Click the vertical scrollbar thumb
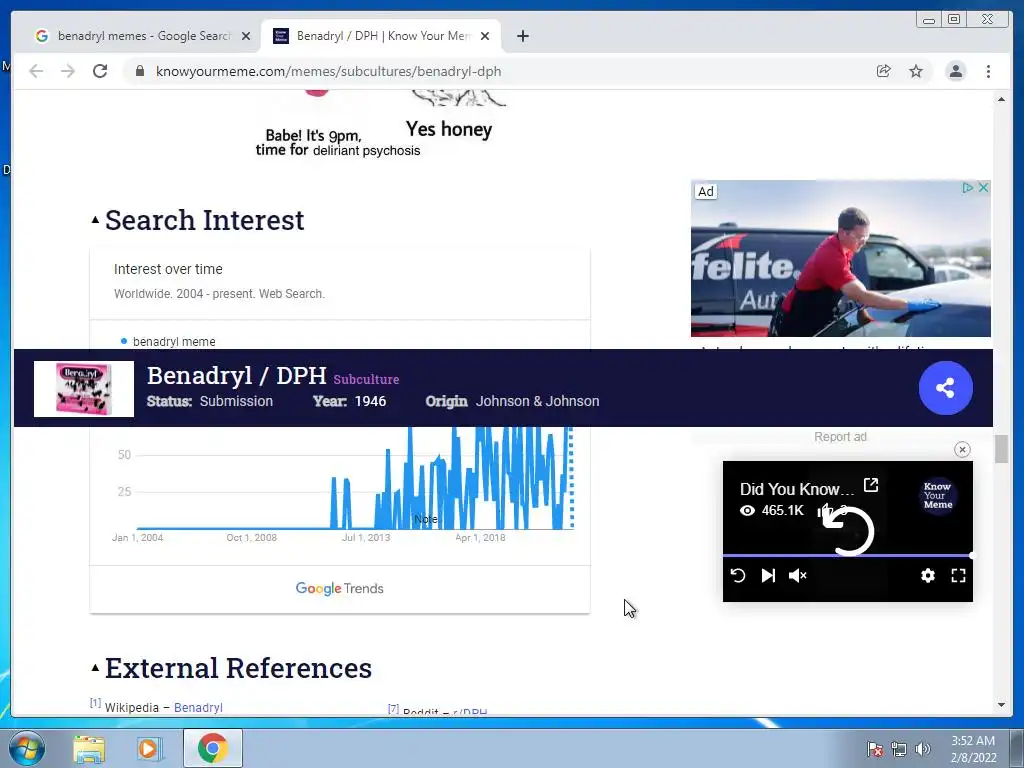Image resolution: width=1024 pixels, height=768 pixels. 1001,449
